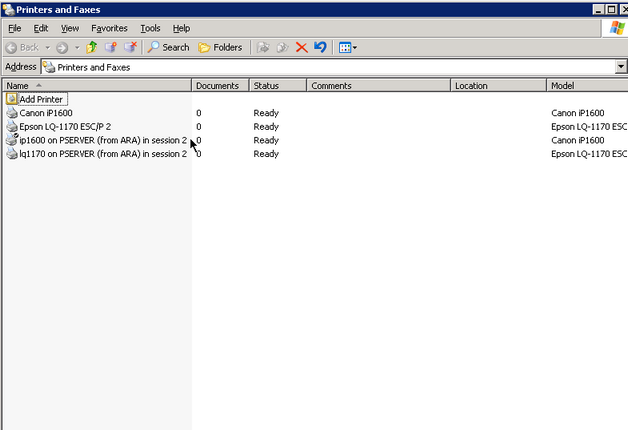Click the Up folder icon

[x=92, y=47]
